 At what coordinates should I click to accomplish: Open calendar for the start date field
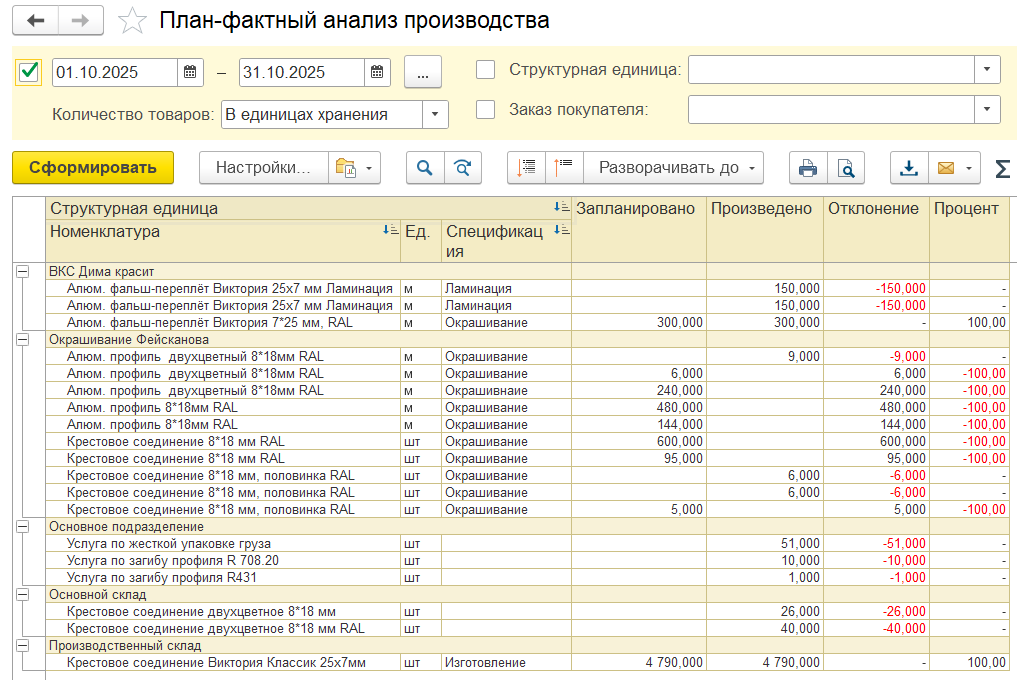[190, 72]
